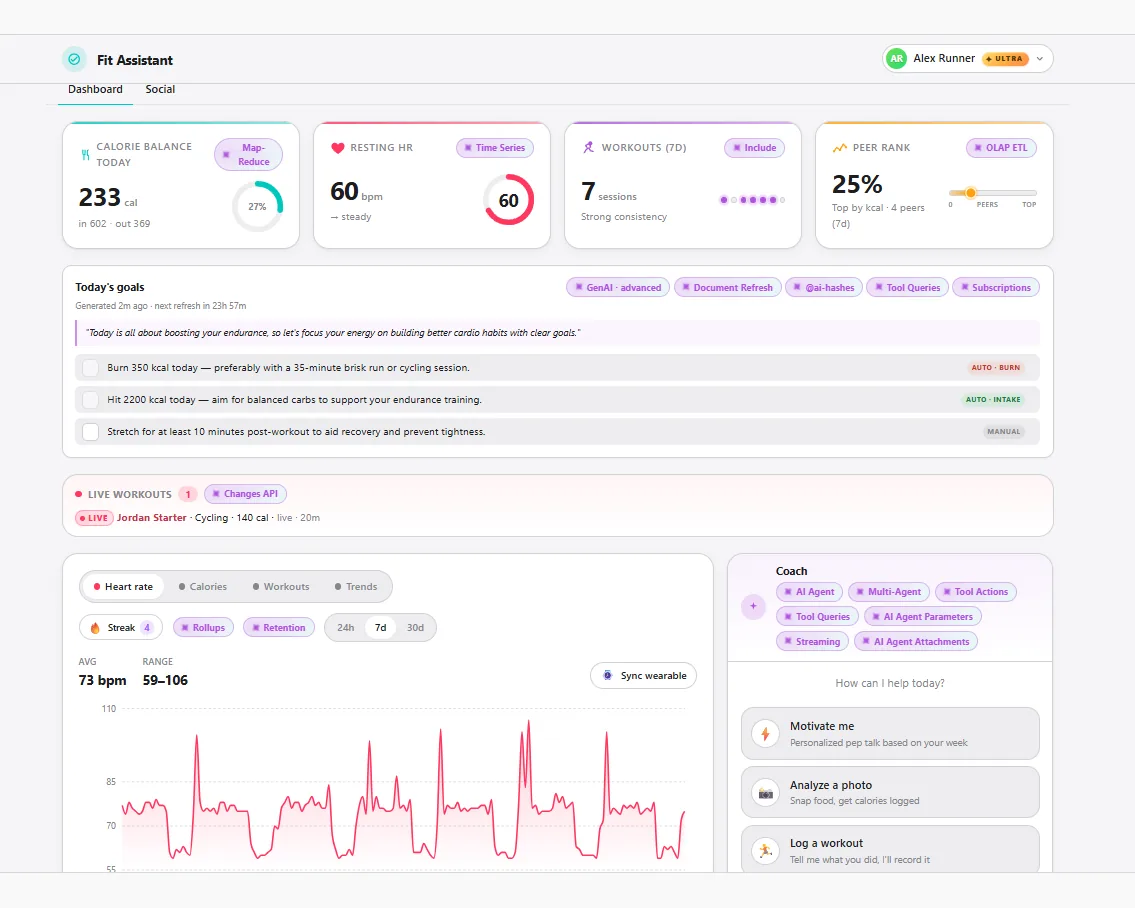Click the Multi-Agent tag
Image resolution: width=1135 pixels, height=908 pixels.
click(x=889, y=592)
